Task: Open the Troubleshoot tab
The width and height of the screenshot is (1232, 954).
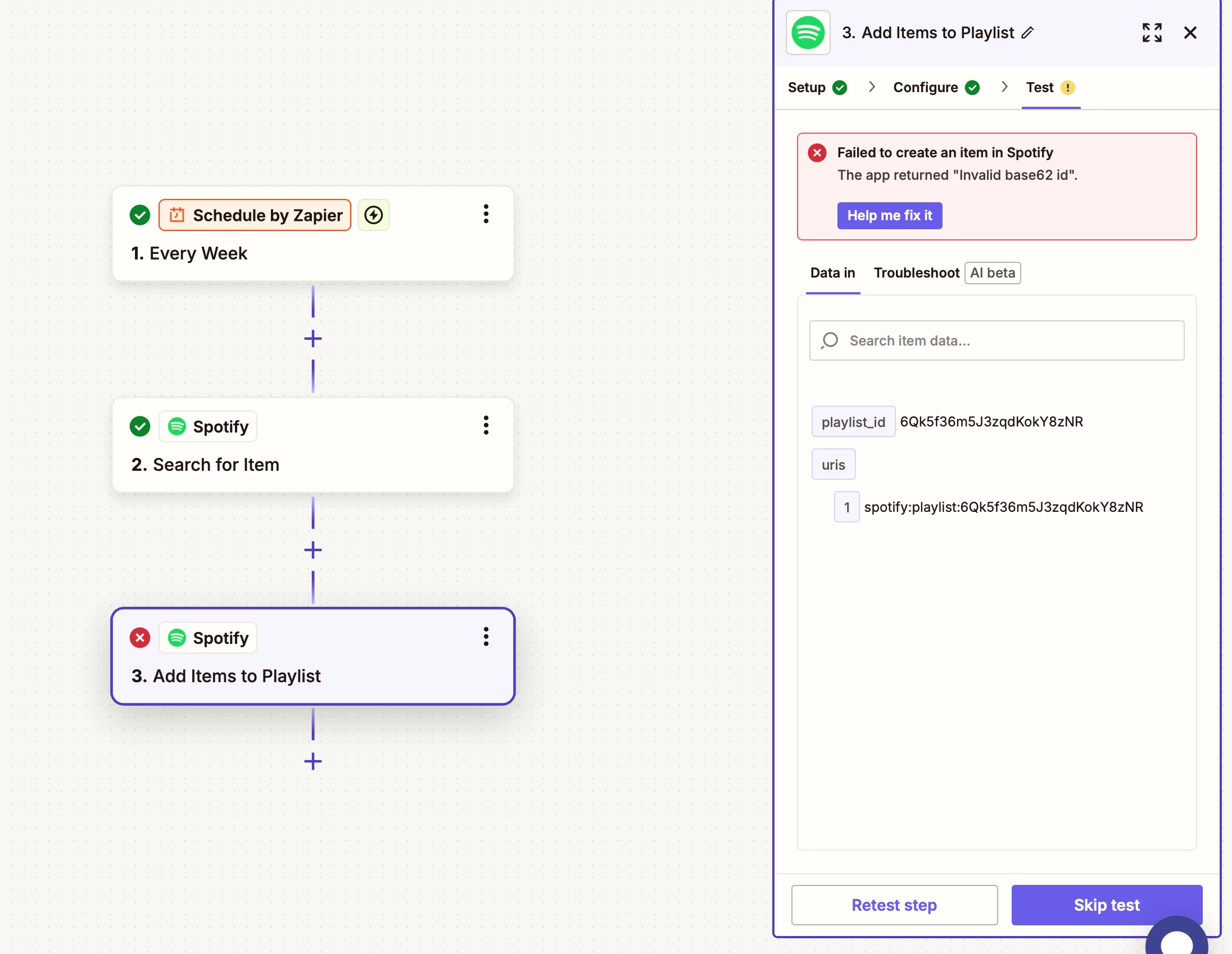Action: pos(916,273)
